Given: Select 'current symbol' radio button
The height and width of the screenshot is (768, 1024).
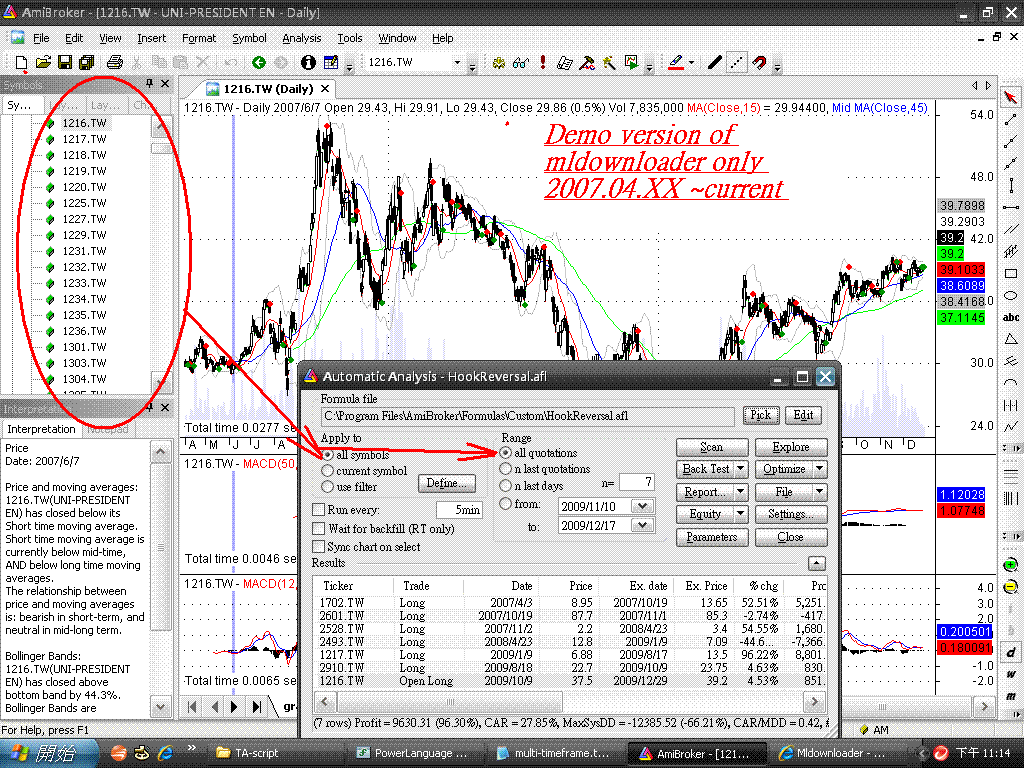Looking at the screenshot, I should coord(328,471).
